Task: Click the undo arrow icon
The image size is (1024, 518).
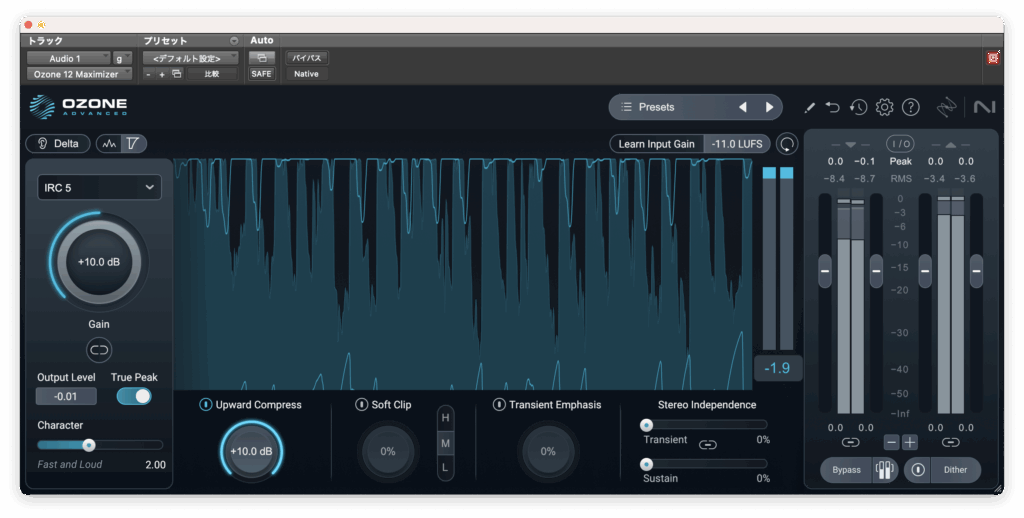Action: click(x=833, y=107)
